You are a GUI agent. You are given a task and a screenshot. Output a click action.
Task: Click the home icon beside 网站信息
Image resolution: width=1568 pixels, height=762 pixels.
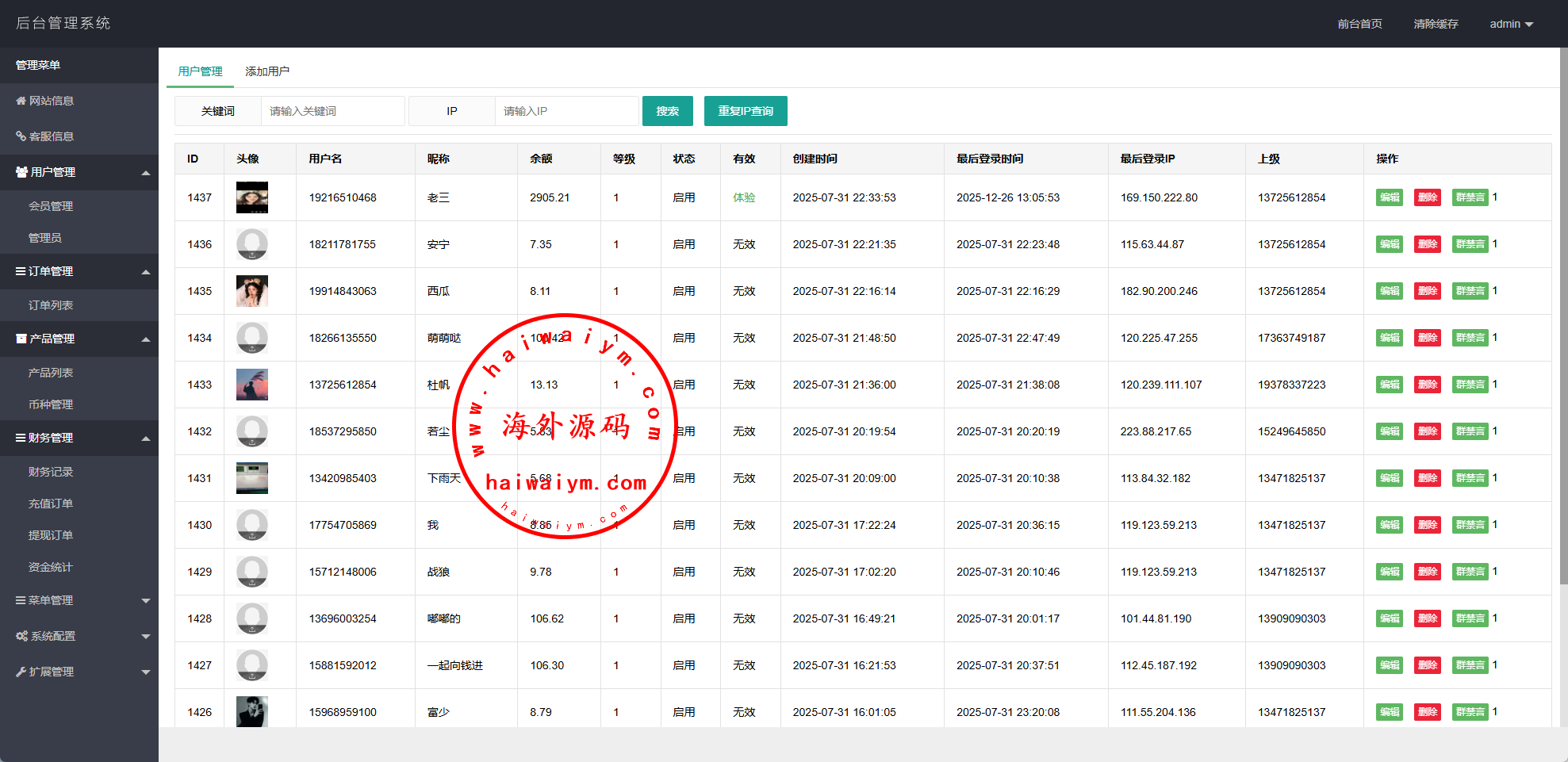tap(21, 101)
